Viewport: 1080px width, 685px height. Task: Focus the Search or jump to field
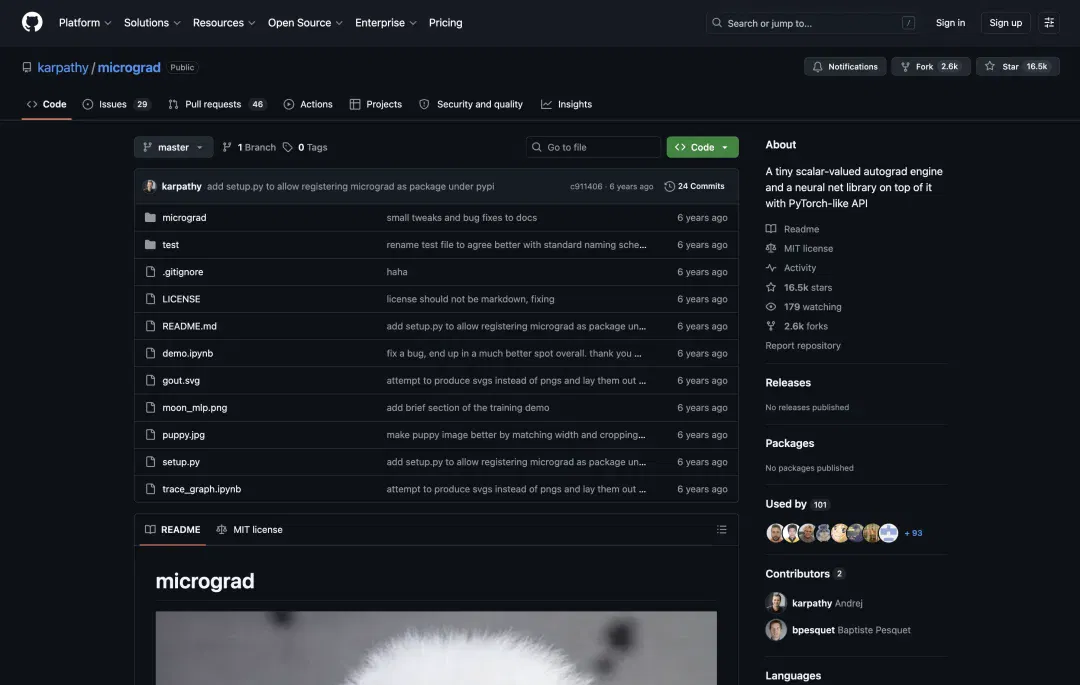(813, 23)
